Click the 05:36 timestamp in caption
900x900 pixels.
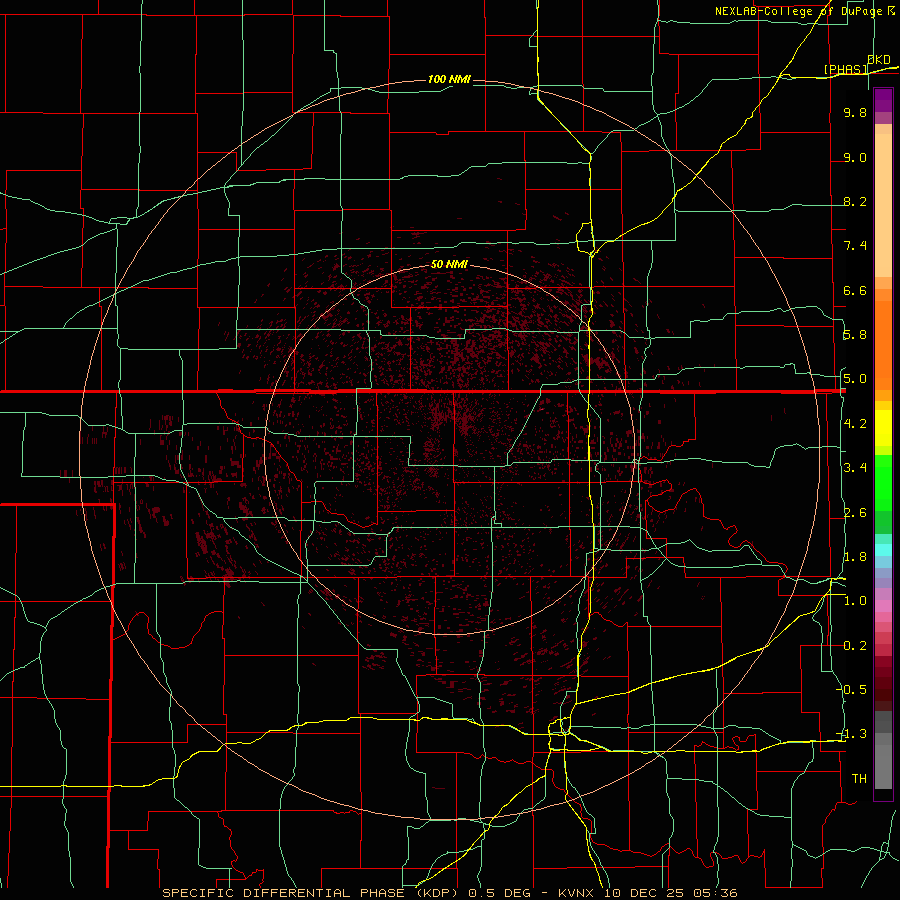point(717,893)
